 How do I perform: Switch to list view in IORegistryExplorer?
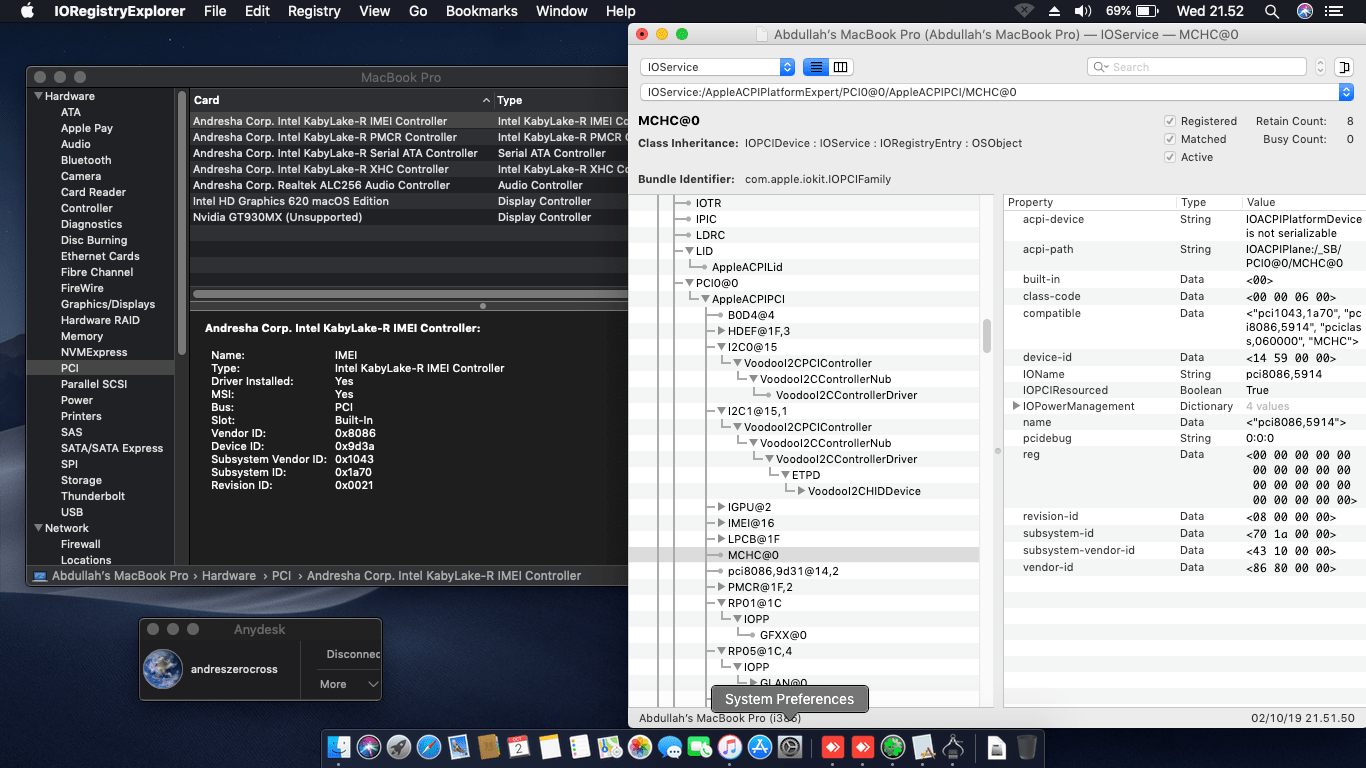pos(816,67)
